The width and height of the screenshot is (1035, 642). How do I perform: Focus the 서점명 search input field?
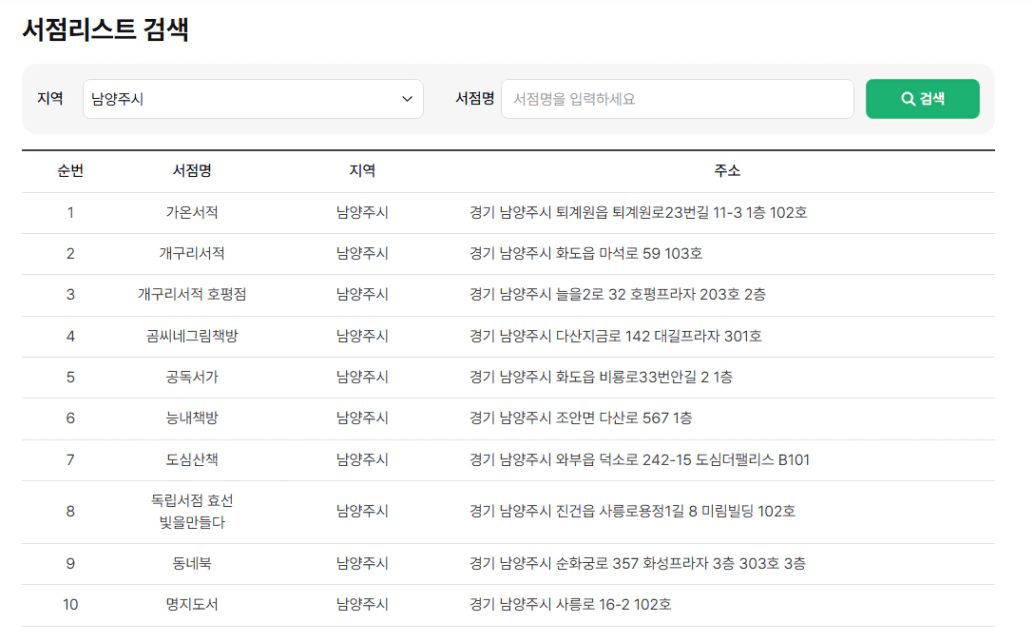click(677, 99)
